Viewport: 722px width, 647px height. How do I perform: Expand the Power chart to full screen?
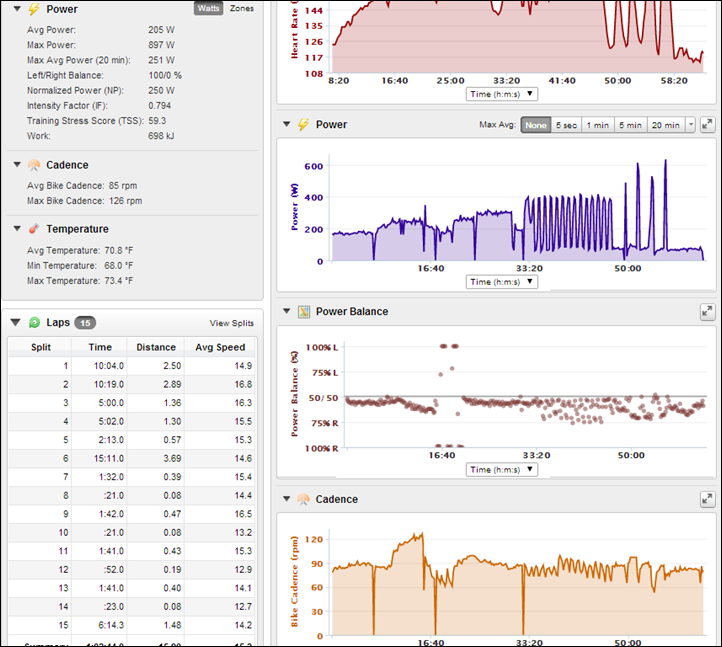(x=707, y=124)
